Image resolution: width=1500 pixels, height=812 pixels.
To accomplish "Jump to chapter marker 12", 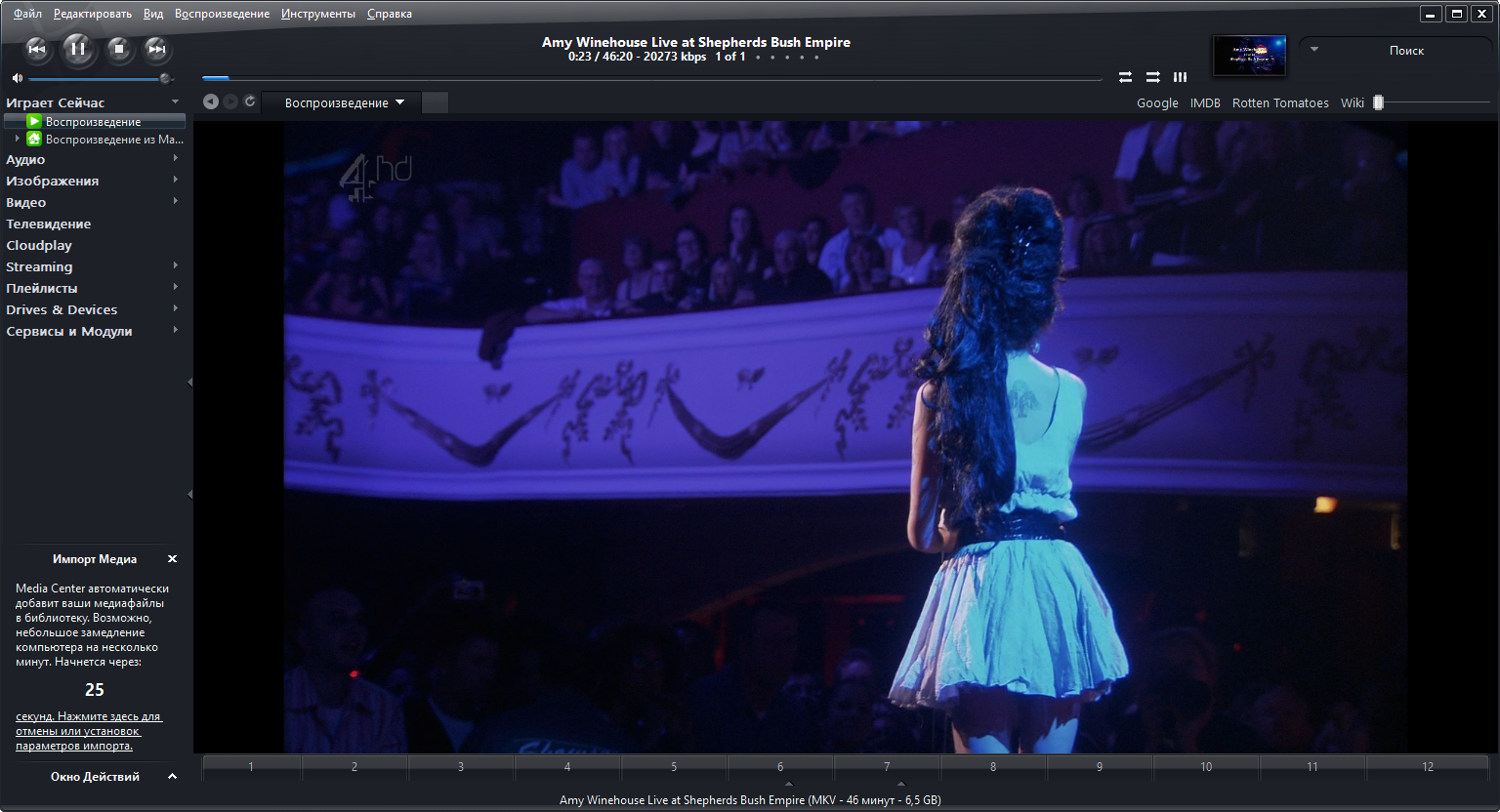I will [x=1428, y=767].
